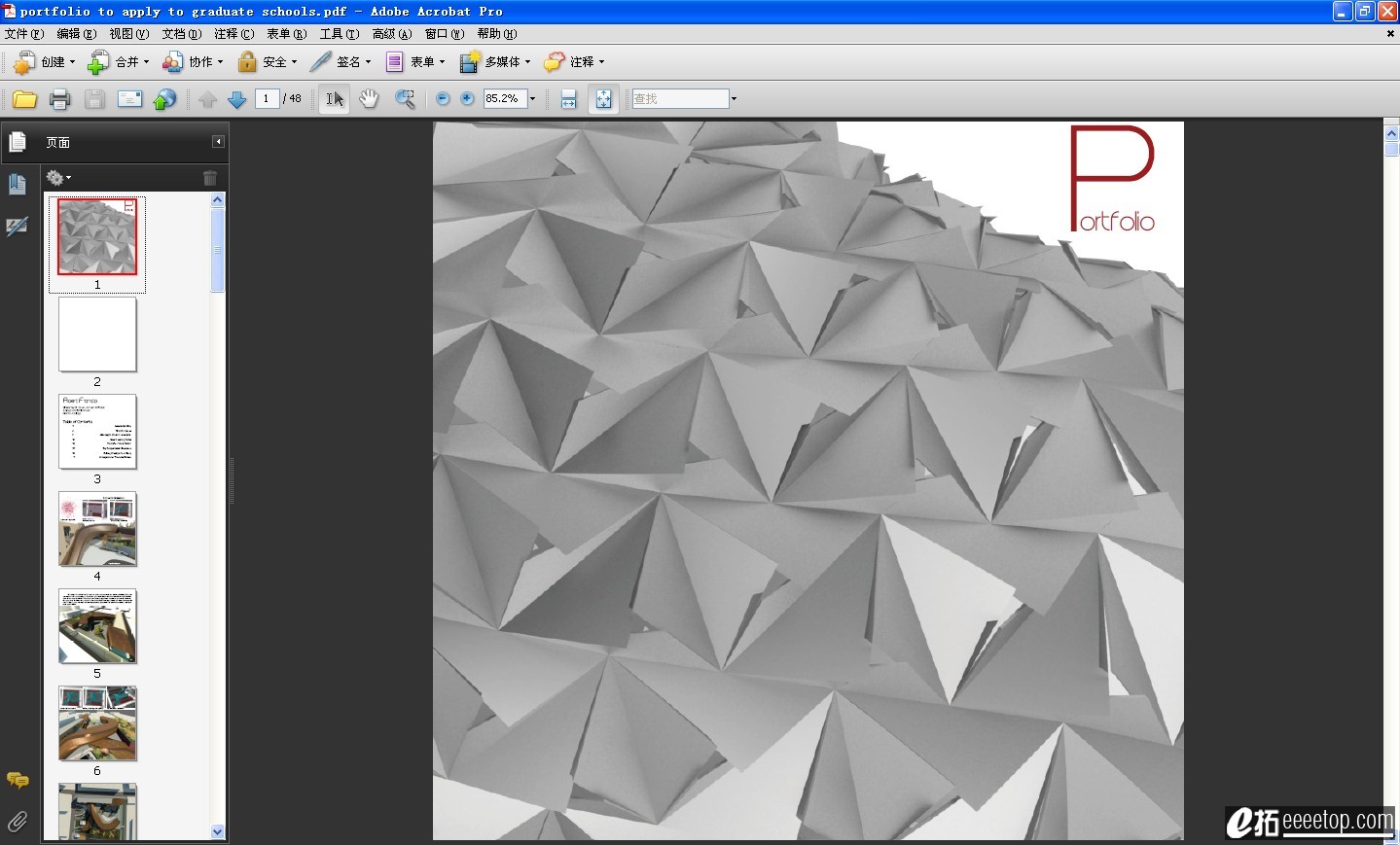
Task: Click thumbnail panel scroll down arrow
Action: tap(218, 832)
